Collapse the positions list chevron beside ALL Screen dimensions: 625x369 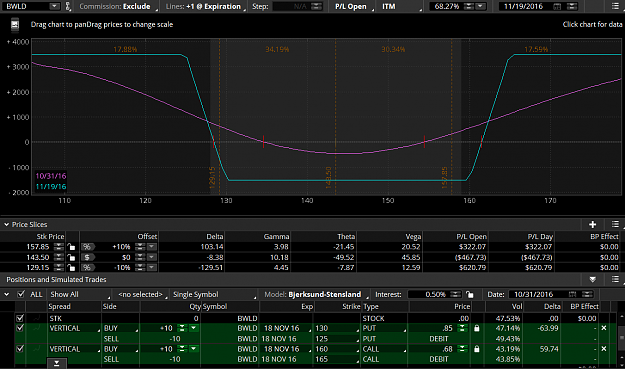6,294
